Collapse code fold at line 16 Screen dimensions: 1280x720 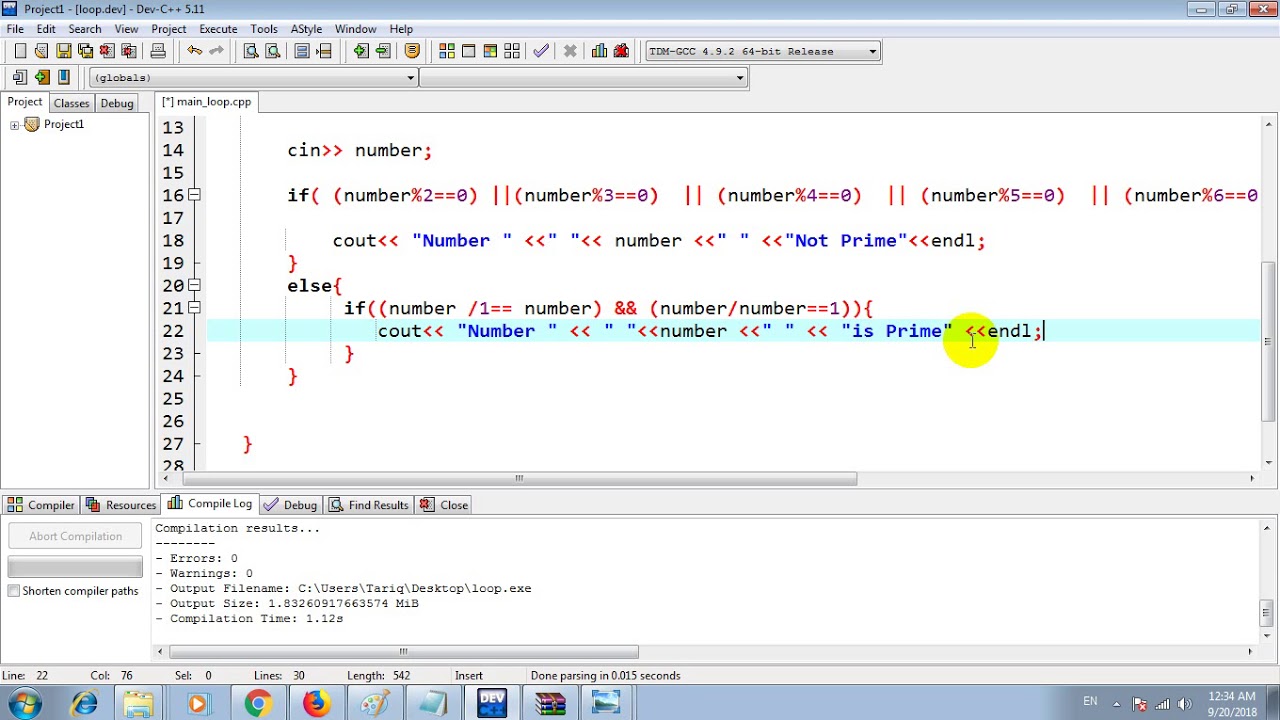point(194,195)
